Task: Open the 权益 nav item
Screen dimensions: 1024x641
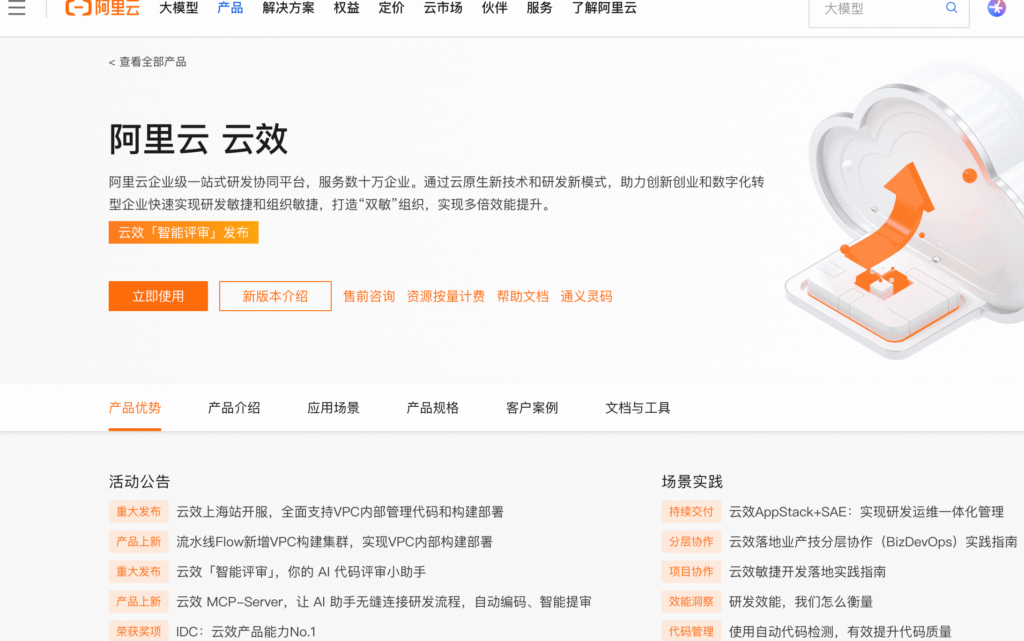Action: point(346,8)
